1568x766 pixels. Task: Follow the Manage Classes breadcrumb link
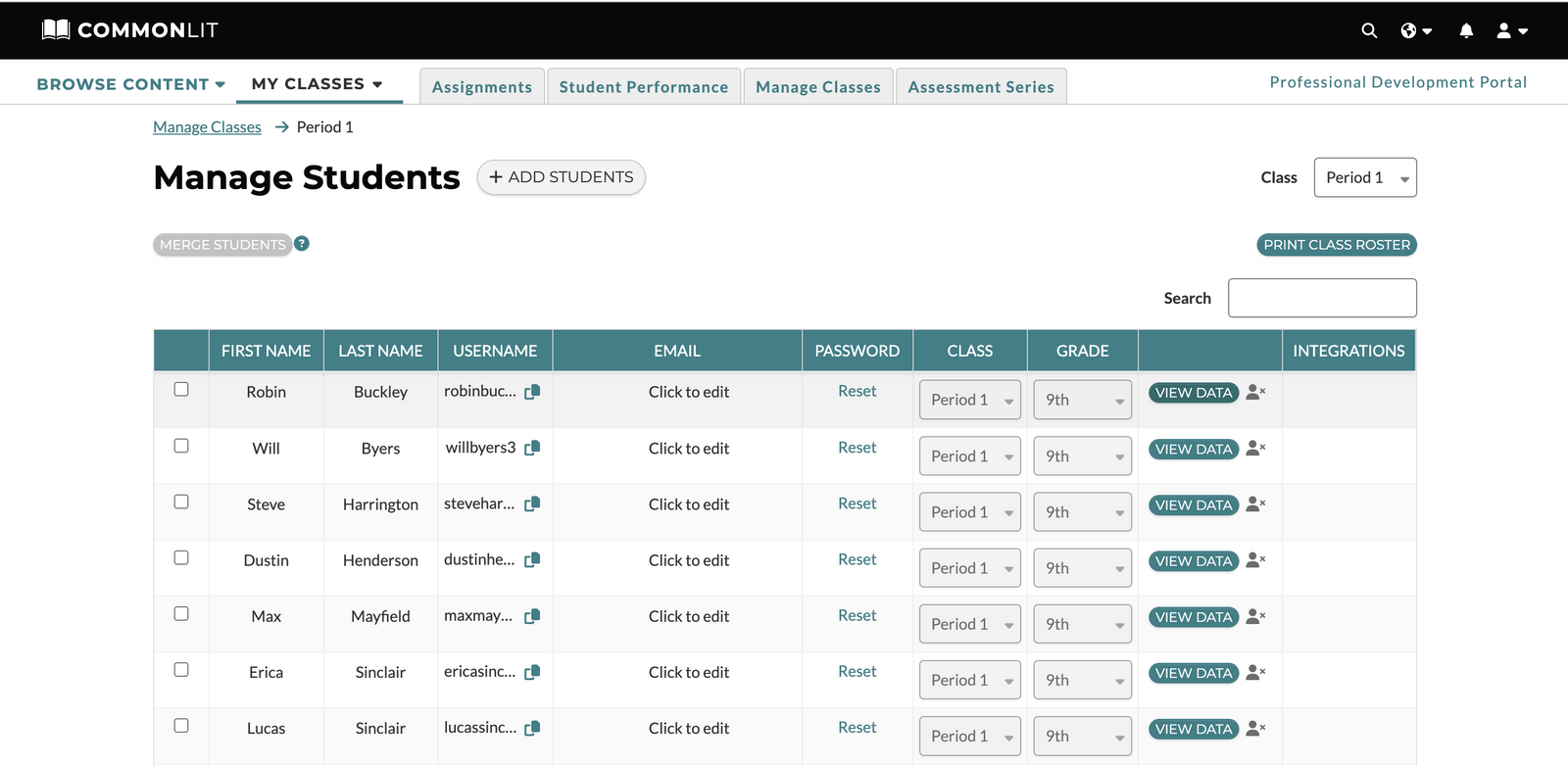coord(207,127)
